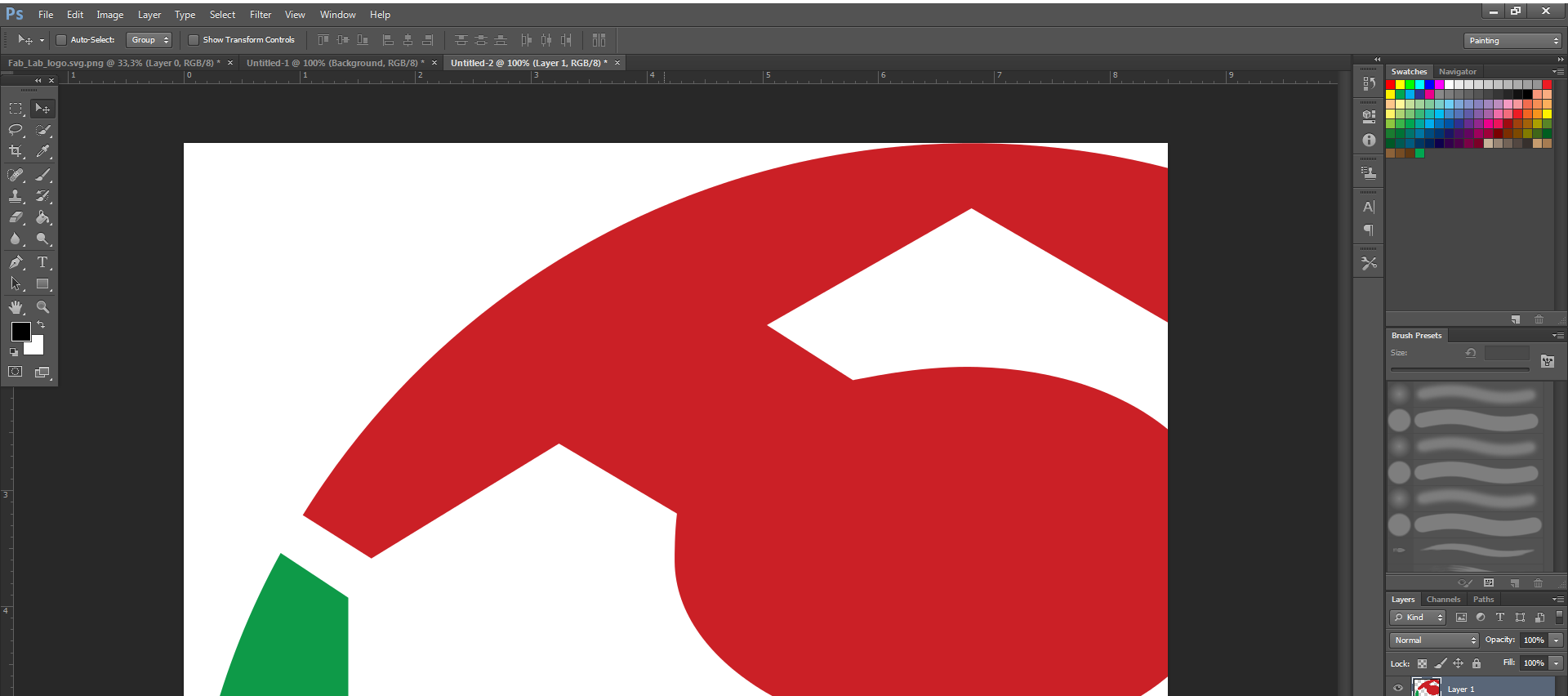The image size is (1568, 696).
Task: Select the Clone Stamp tool
Action: [16, 196]
